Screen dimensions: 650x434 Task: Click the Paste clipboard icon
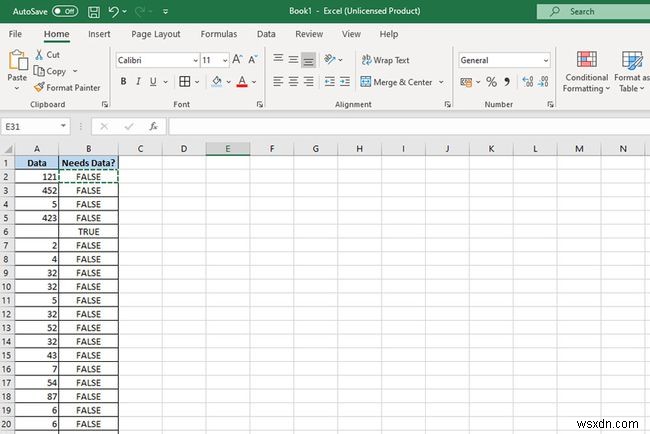click(x=17, y=60)
